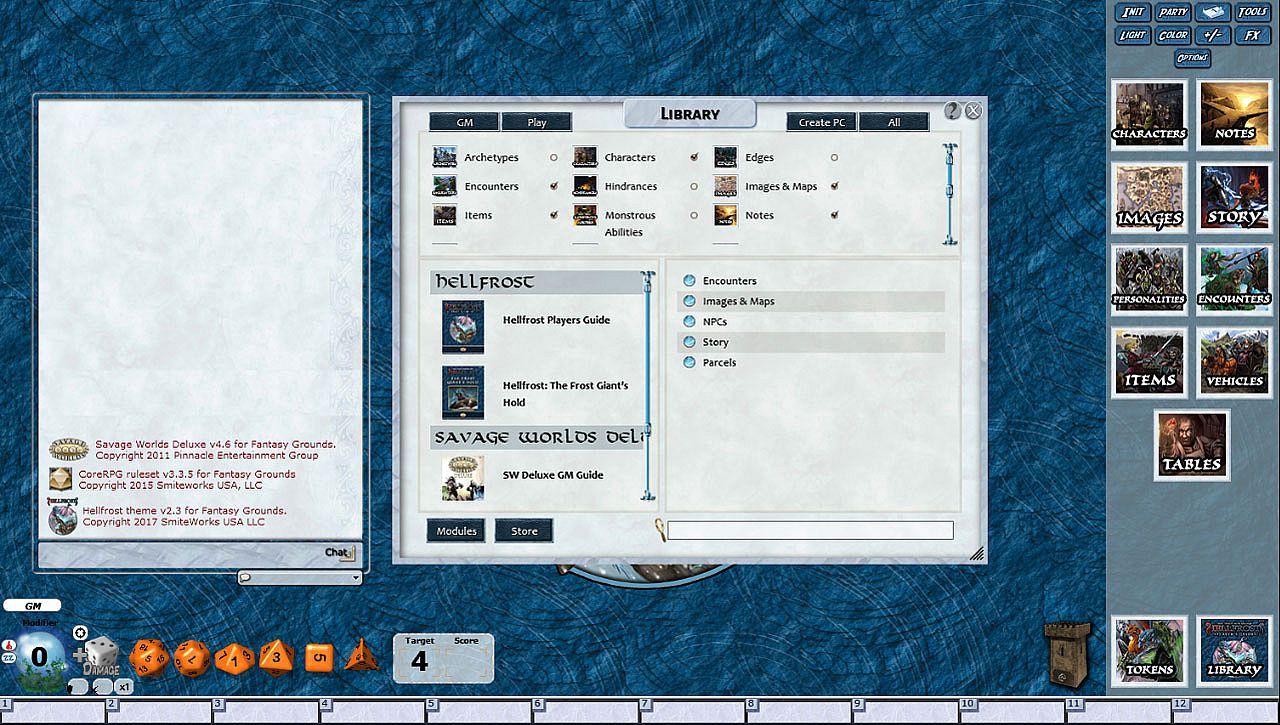Open the Encounters sidebar panel
Screen dimensions: 1280x725
(1234, 280)
